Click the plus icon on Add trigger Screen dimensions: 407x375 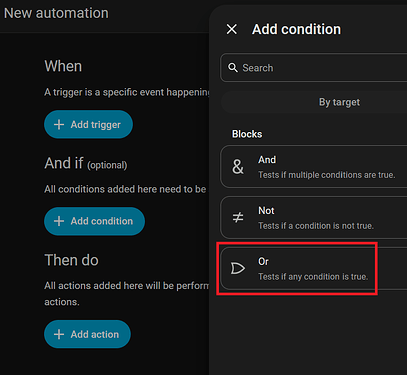(59, 124)
